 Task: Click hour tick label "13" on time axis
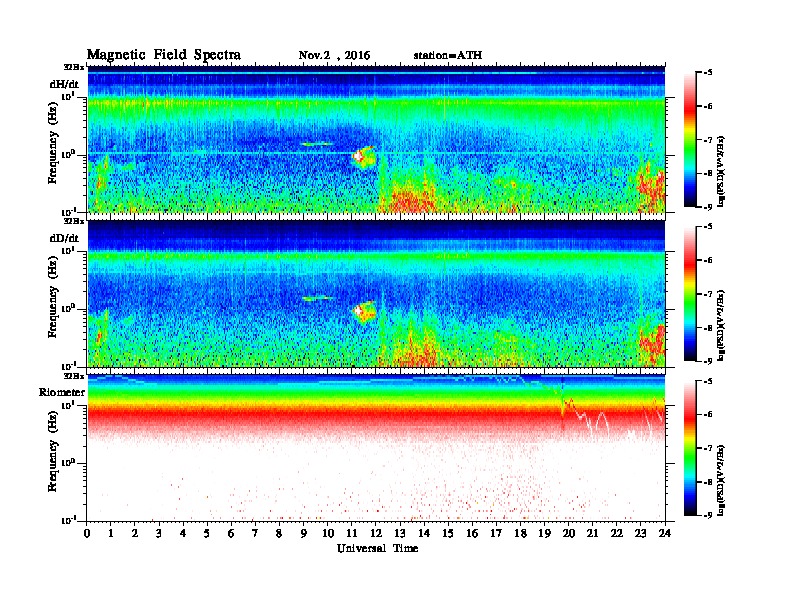(x=400, y=533)
